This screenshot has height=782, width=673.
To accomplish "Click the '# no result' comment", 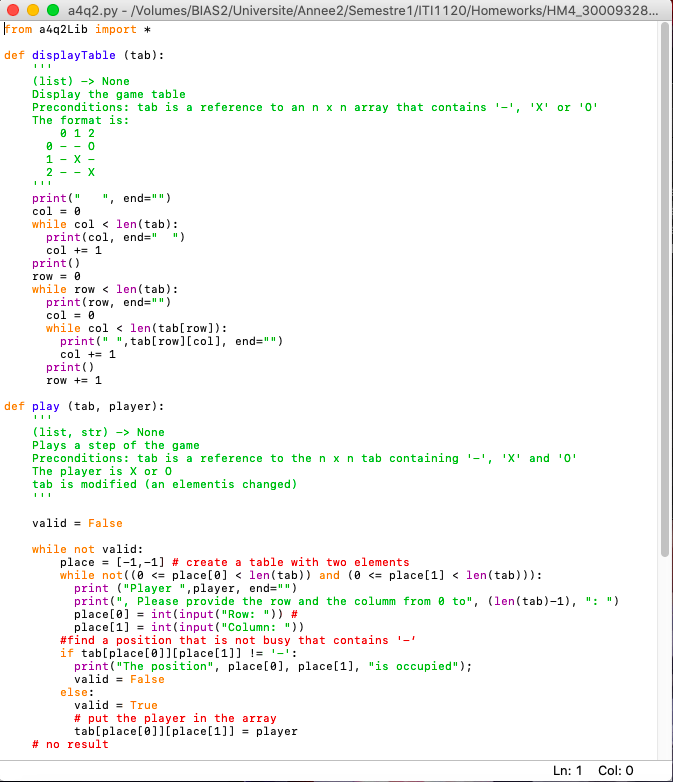I will point(70,744).
